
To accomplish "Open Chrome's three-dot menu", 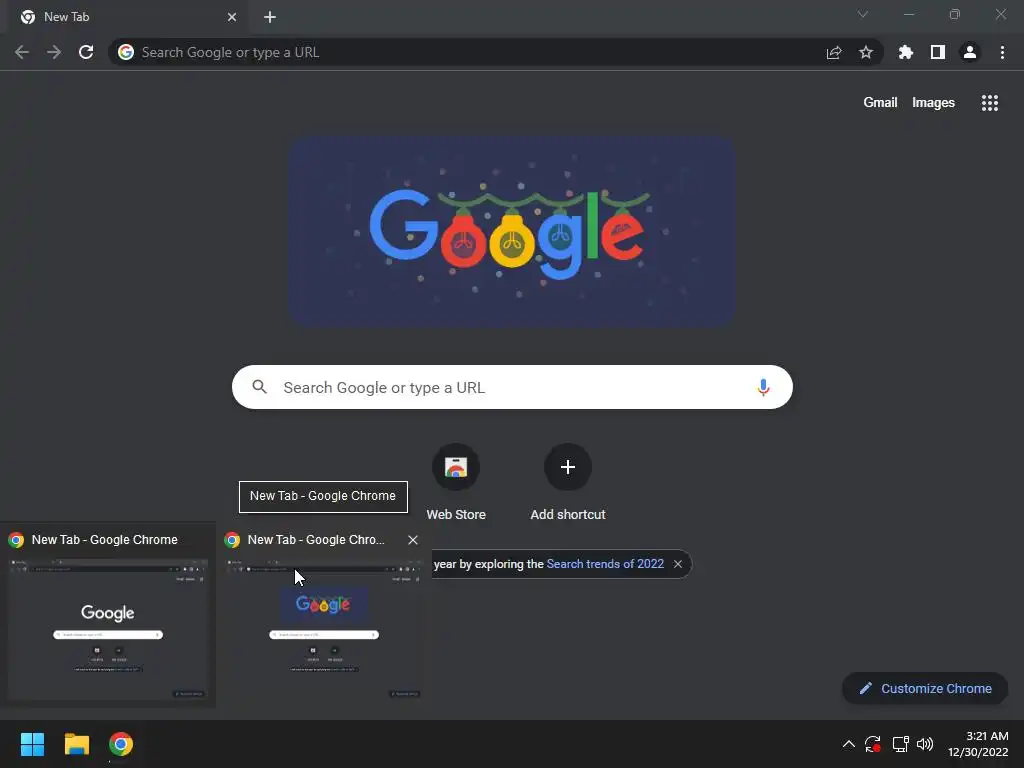I will (x=1002, y=52).
